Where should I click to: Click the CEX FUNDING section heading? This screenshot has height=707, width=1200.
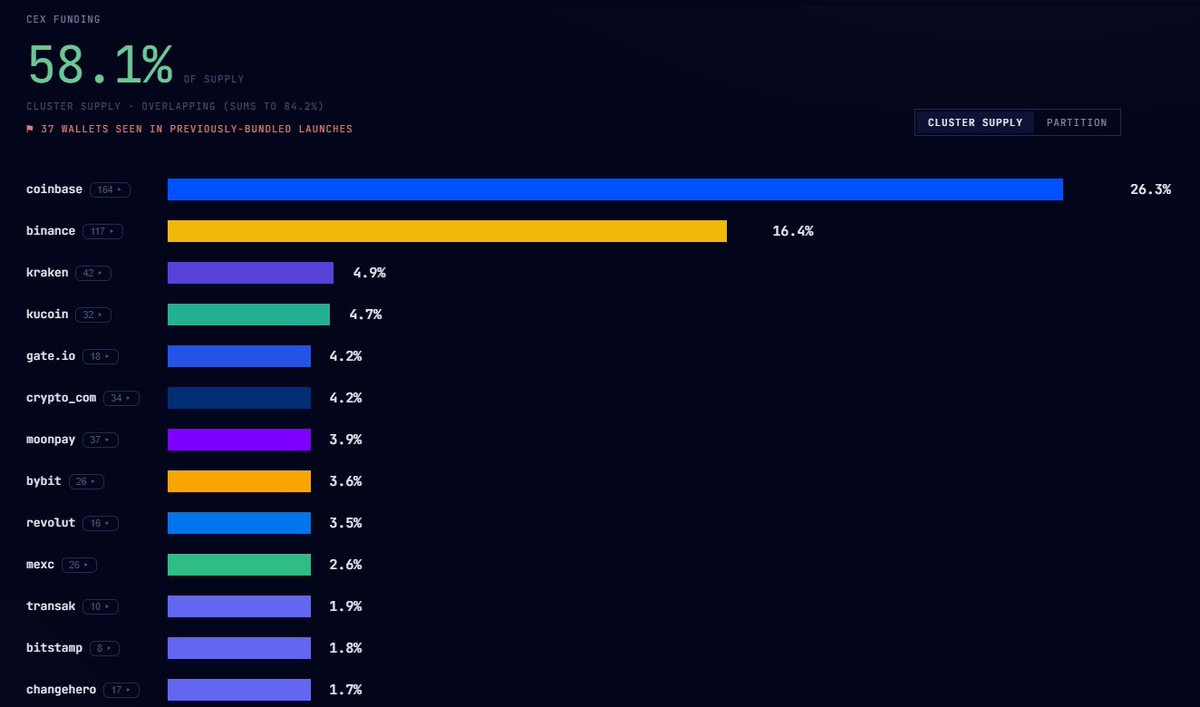click(63, 19)
